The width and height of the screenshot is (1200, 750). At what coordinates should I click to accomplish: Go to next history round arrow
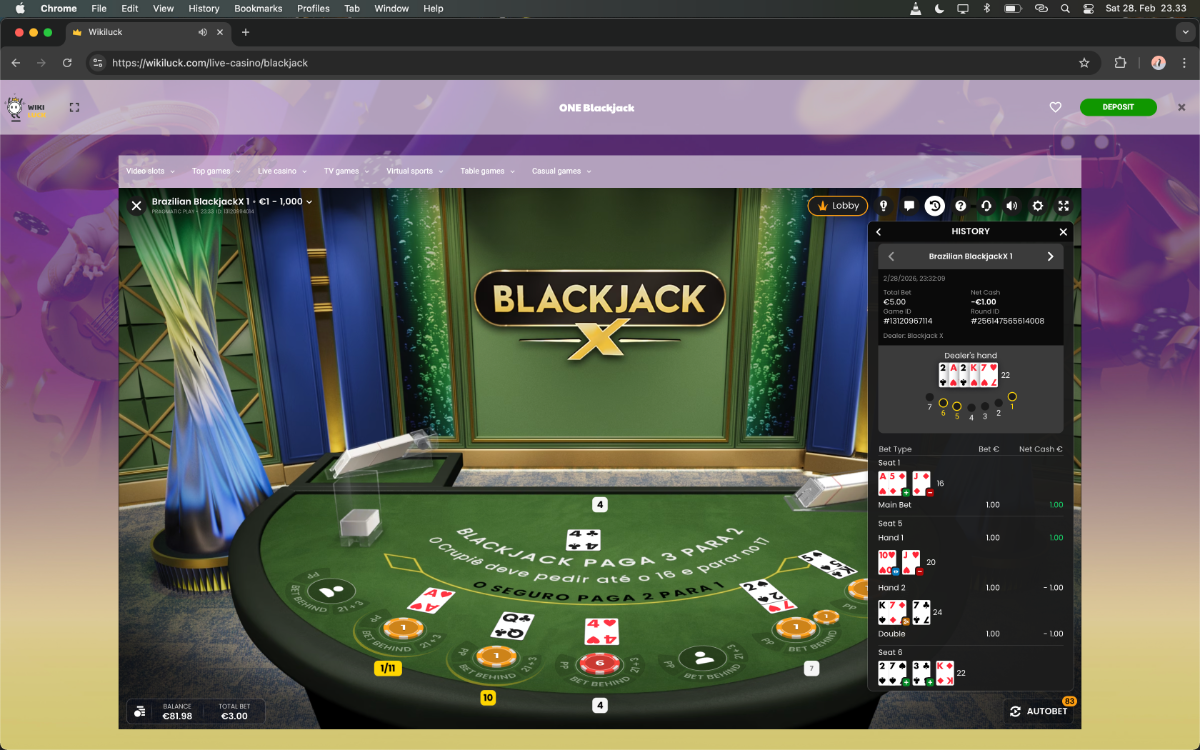[x=1050, y=257]
